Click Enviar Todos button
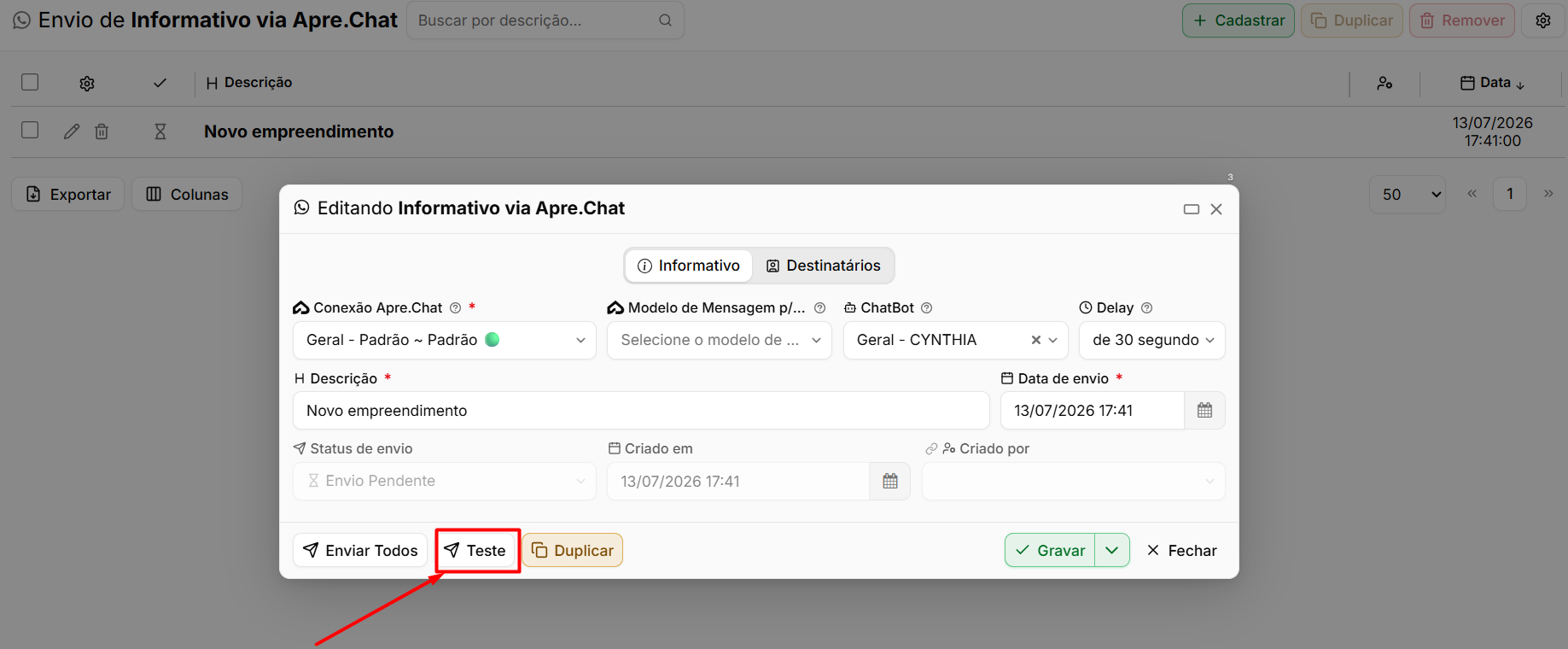 (x=360, y=551)
